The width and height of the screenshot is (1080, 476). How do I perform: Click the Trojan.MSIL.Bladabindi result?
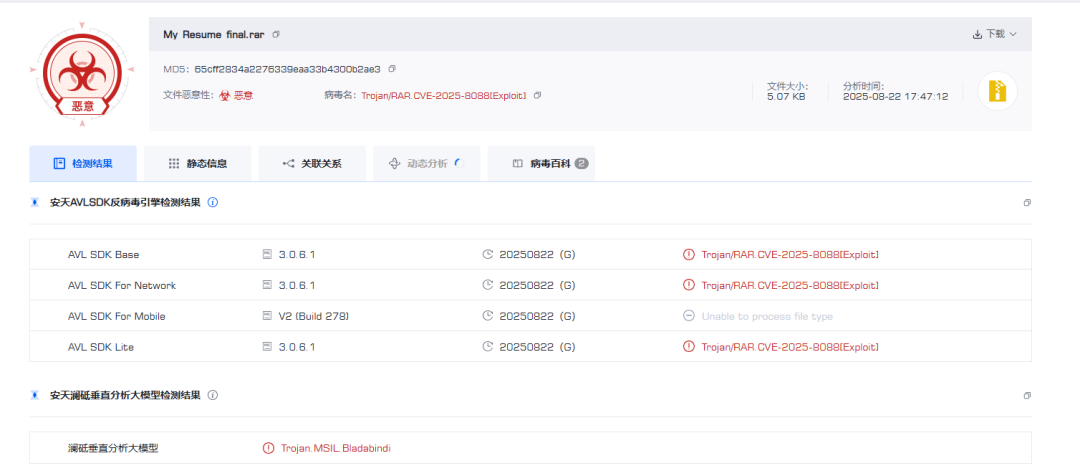pos(335,448)
